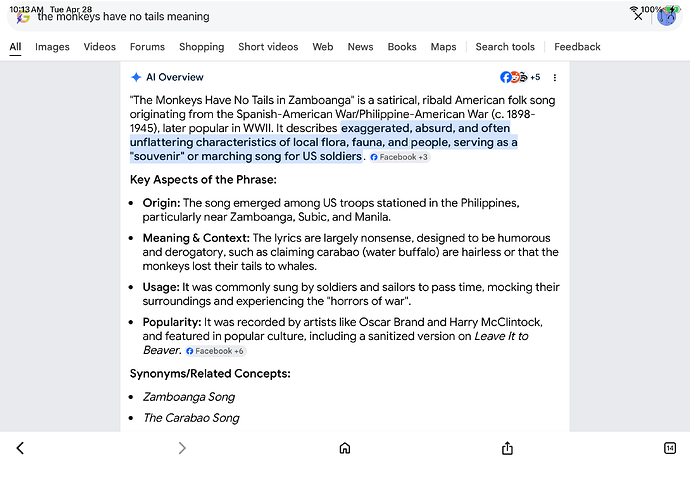Tap the Google logo in the search bar
The height and width of the screenshot is (479, 690).
tap(23, 17)
